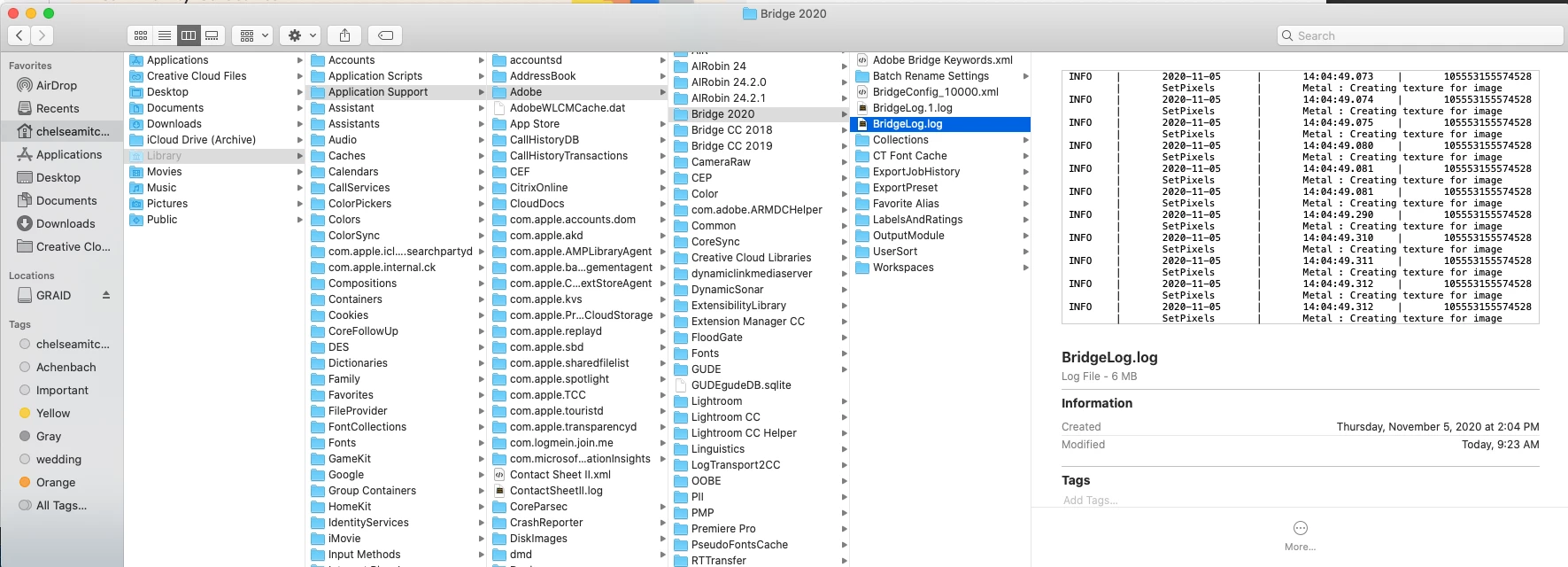
Task: Switch to column view
Action: [188, 35]
